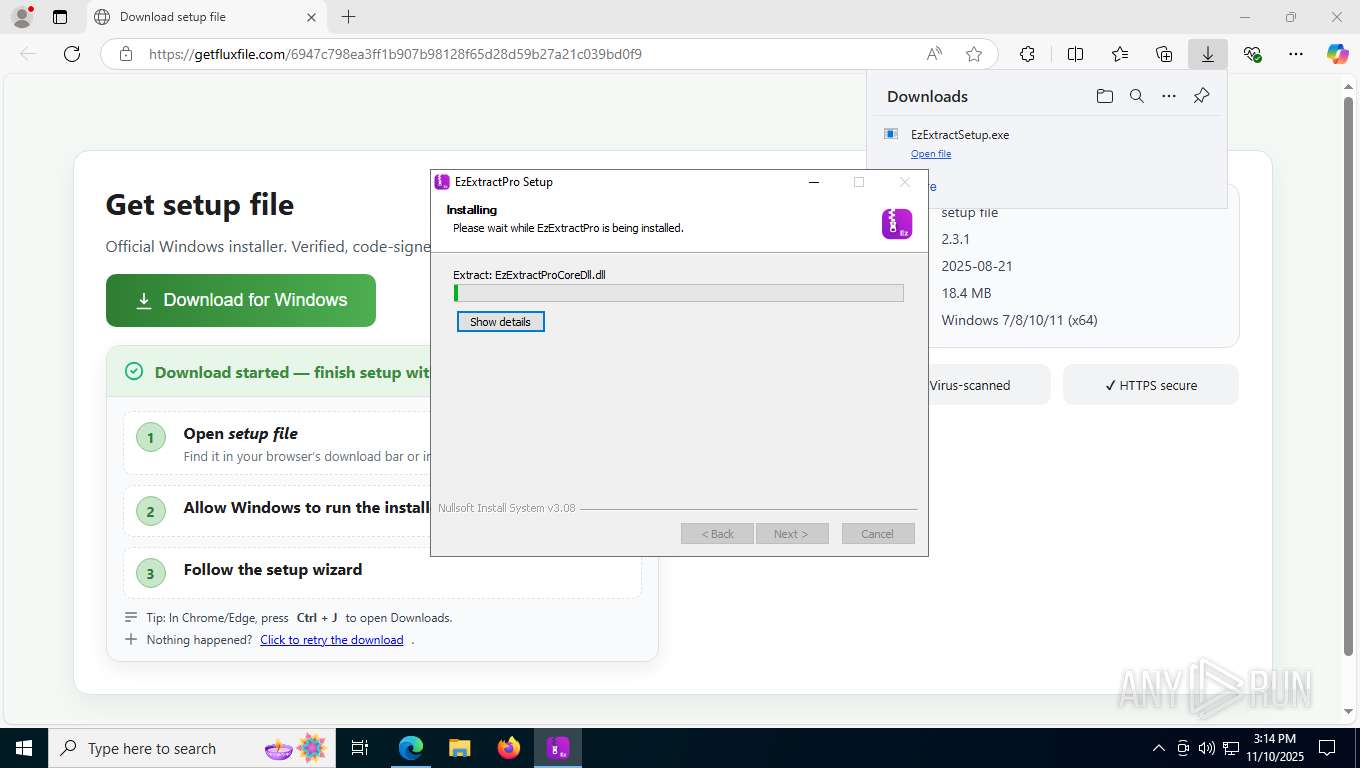Show hidden system tray icons

[1159, 748]
